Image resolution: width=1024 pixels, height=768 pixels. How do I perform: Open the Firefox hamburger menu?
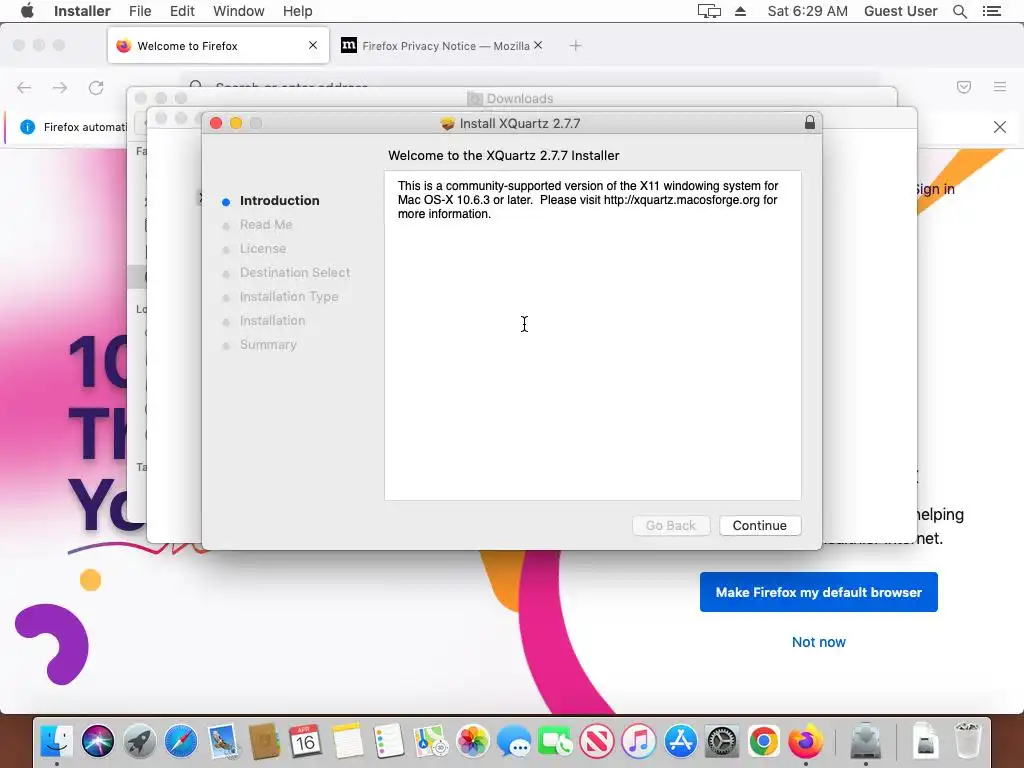click(1000, 87)
